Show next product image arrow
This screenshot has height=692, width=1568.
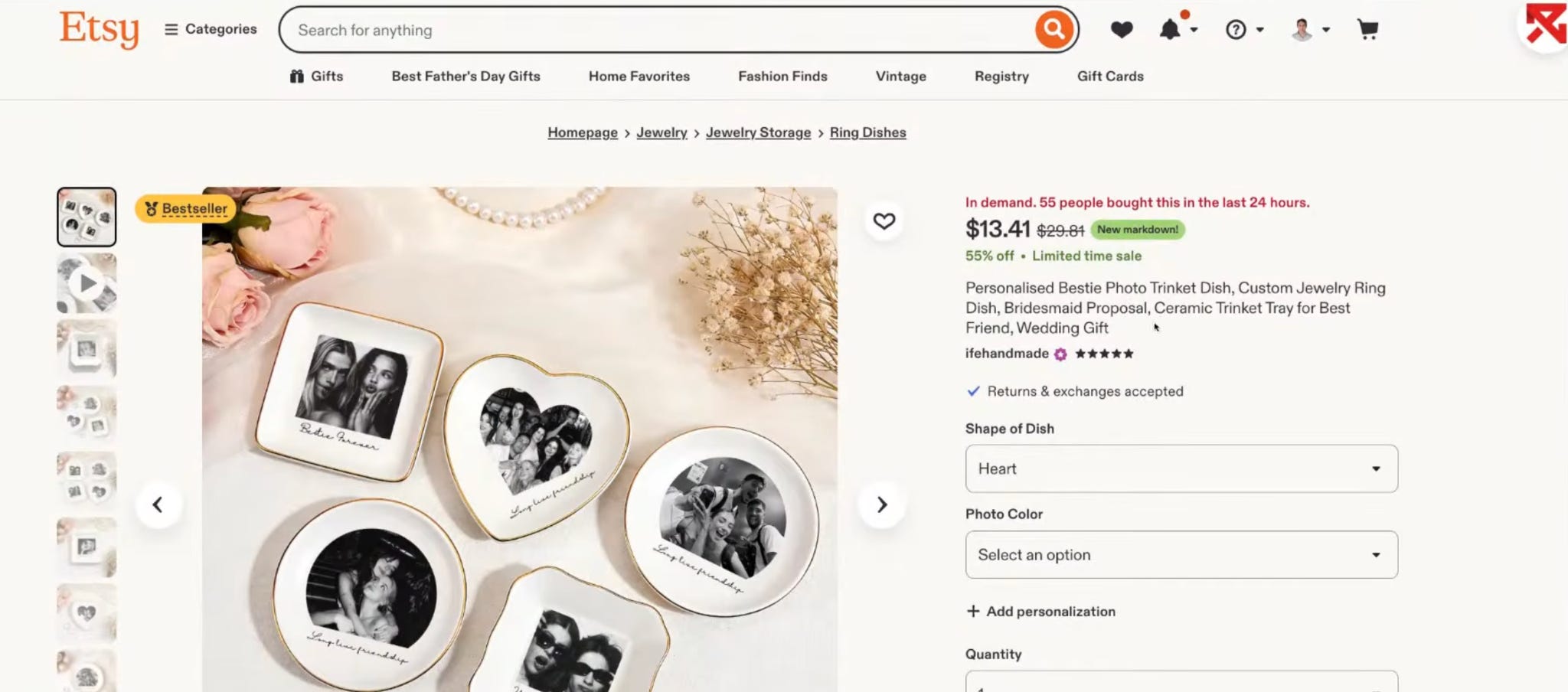[882, 504]
